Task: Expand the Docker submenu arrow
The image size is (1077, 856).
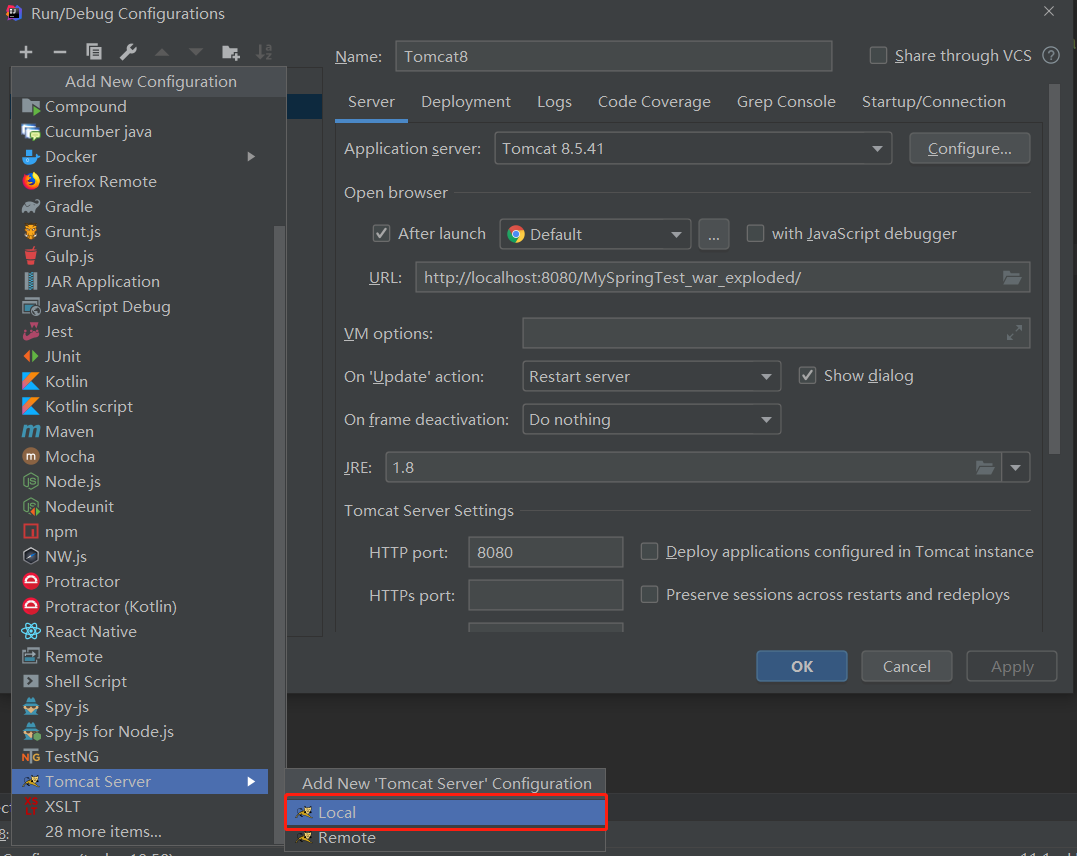Action: pyautogui.click(x=251, y=157)
